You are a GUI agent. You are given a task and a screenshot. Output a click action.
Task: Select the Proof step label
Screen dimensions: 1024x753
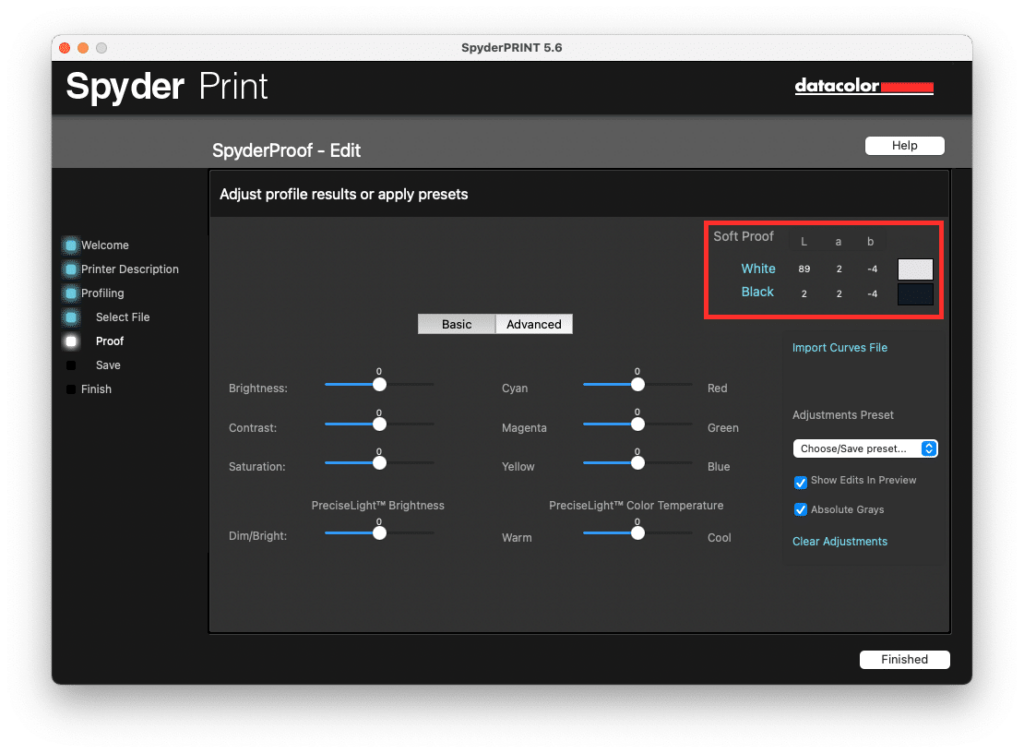110,341
